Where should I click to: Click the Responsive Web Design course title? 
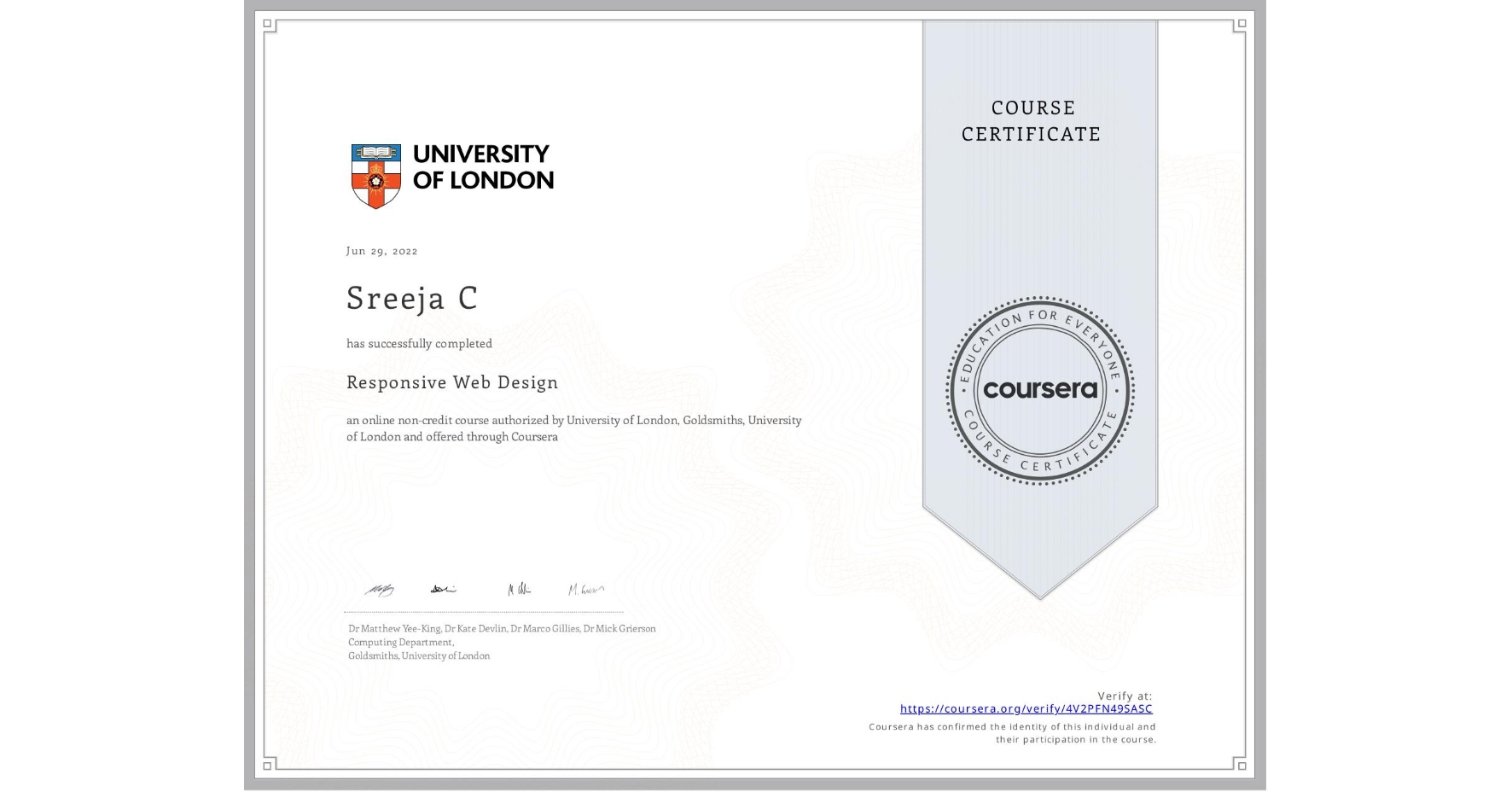[x=451, y=382]
